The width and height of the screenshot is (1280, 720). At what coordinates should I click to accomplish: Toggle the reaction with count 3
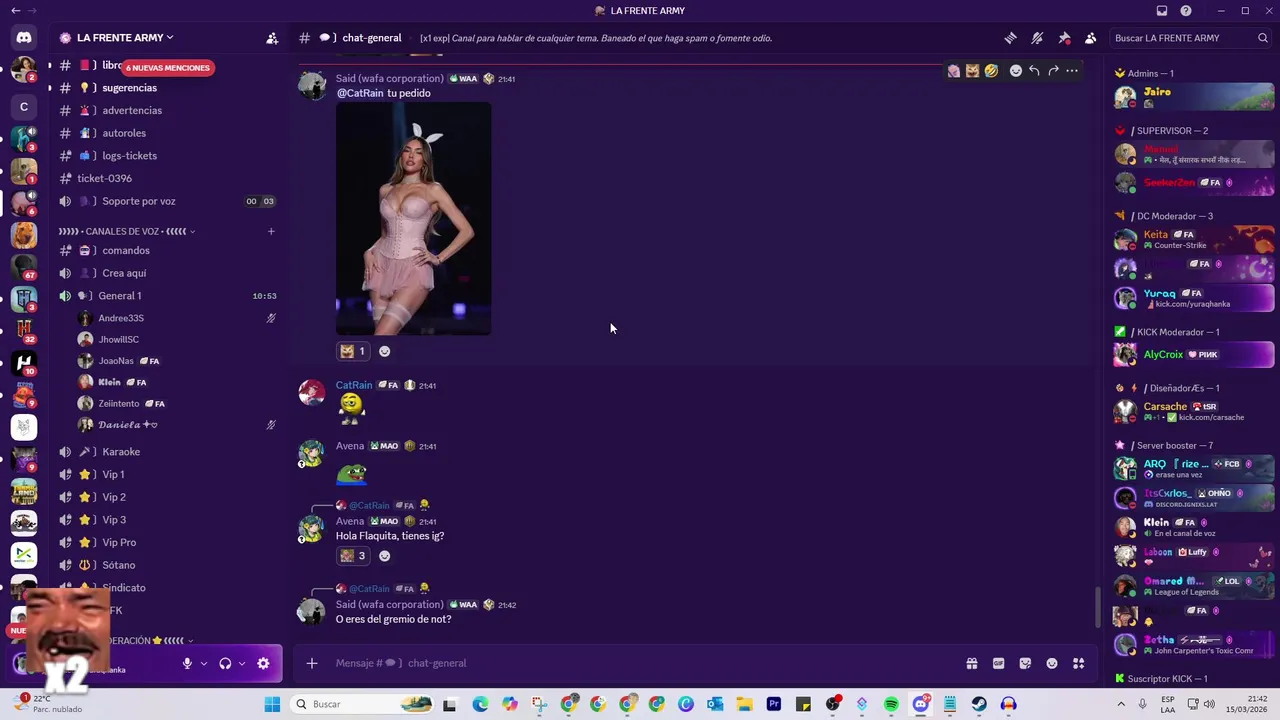pos(352,556)
